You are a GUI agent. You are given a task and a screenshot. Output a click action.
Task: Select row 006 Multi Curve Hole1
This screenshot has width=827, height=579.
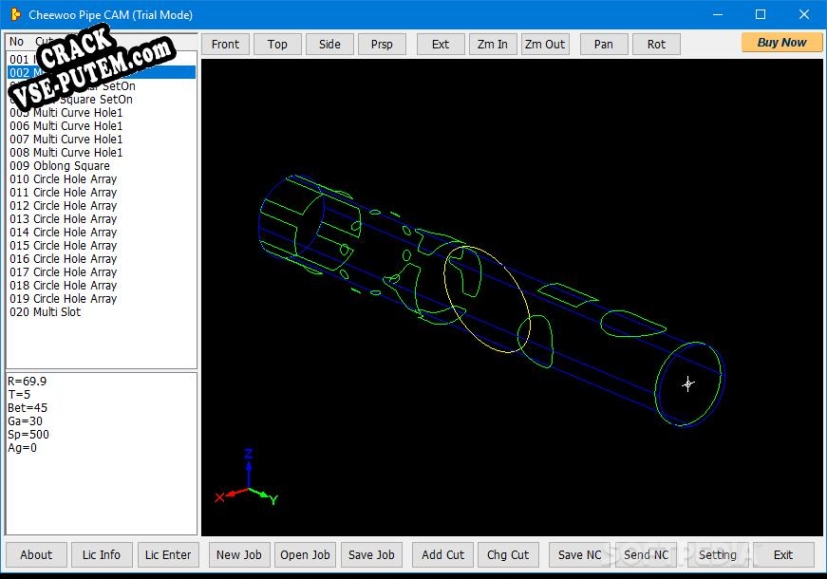(101, 126)
